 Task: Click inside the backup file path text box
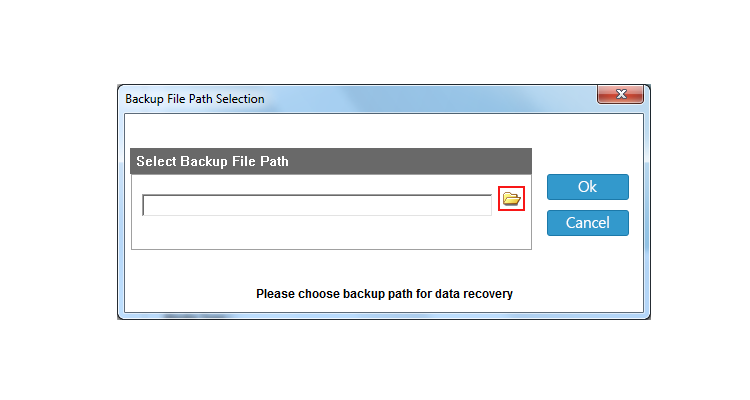317,205
